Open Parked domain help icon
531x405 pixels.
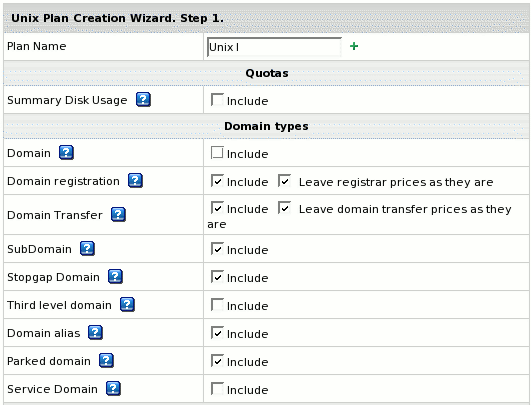(x=106, y=361)
